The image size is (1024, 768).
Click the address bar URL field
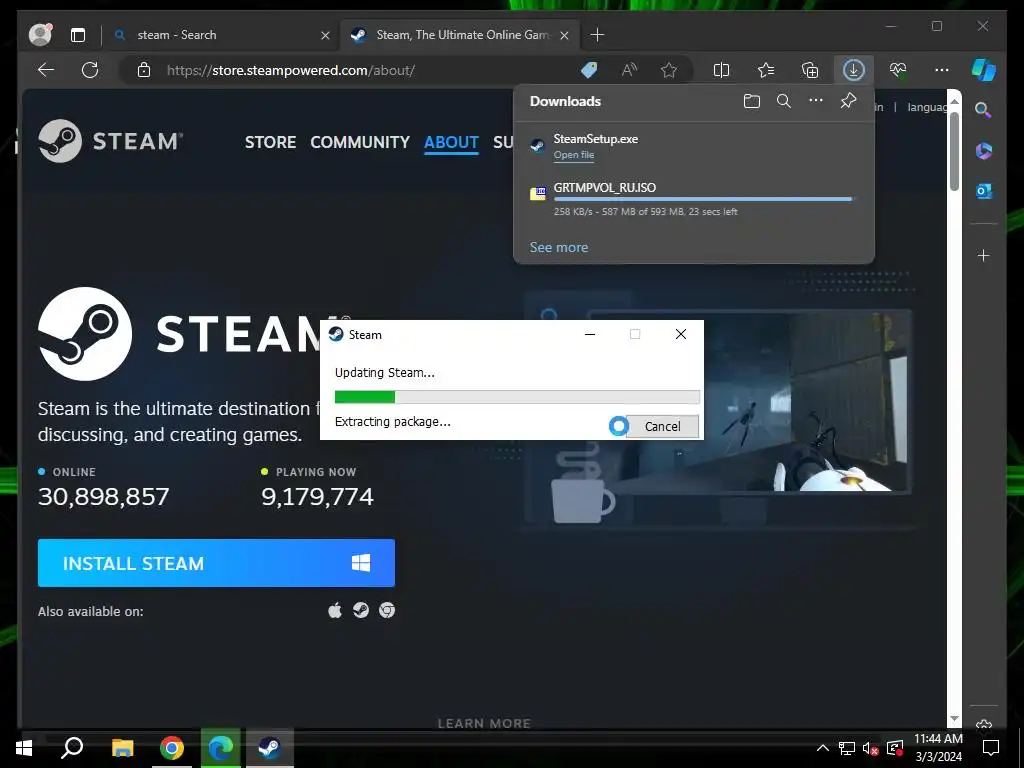pyautogui.click(x=366, y=70)
